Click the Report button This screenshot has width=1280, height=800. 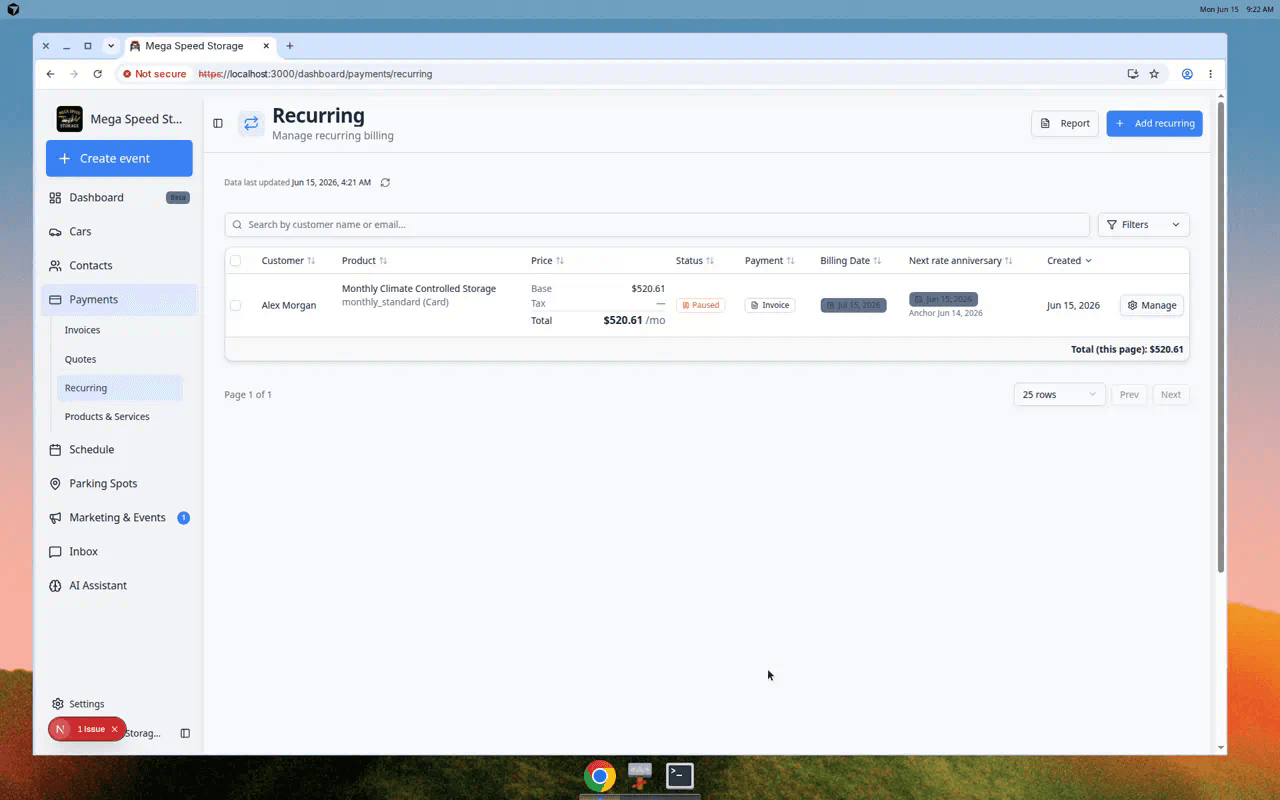click(1065, 123)
